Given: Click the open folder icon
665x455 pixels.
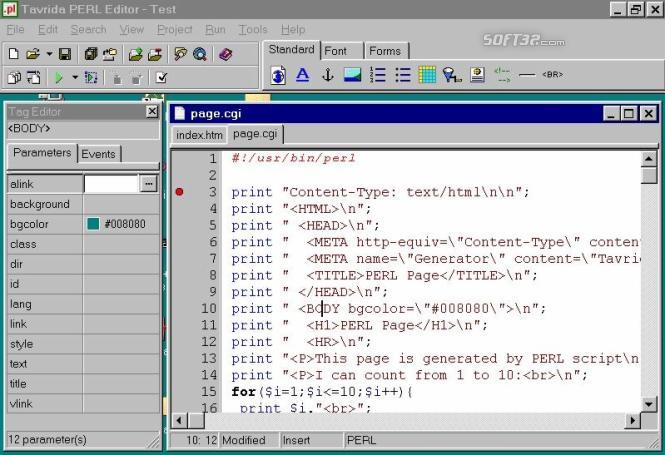Looking at the screenshot, I should (x=33, y=54).
